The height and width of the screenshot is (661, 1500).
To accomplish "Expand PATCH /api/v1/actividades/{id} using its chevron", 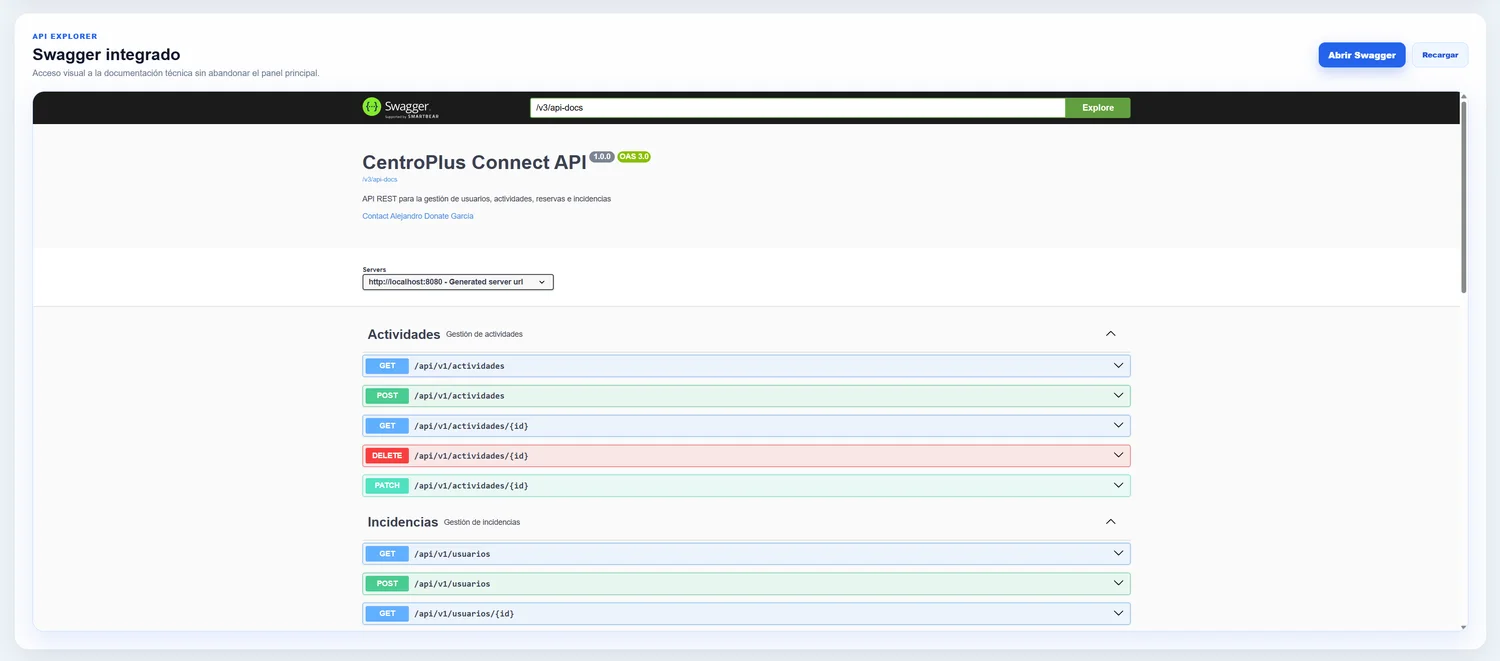I will coord(1119,486).
